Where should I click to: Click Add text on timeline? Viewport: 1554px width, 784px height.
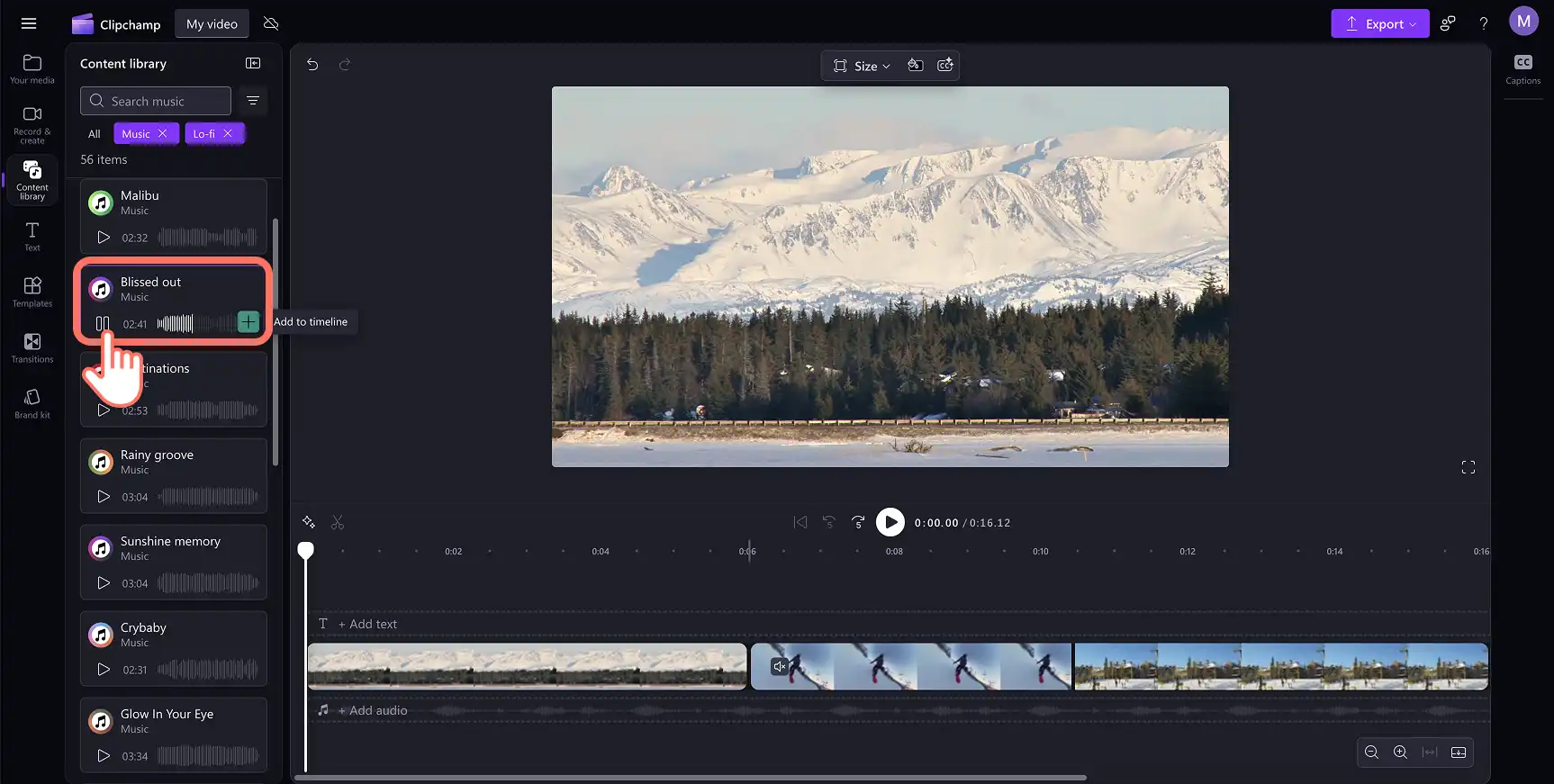pyautogui.click(x=367, y=624)
